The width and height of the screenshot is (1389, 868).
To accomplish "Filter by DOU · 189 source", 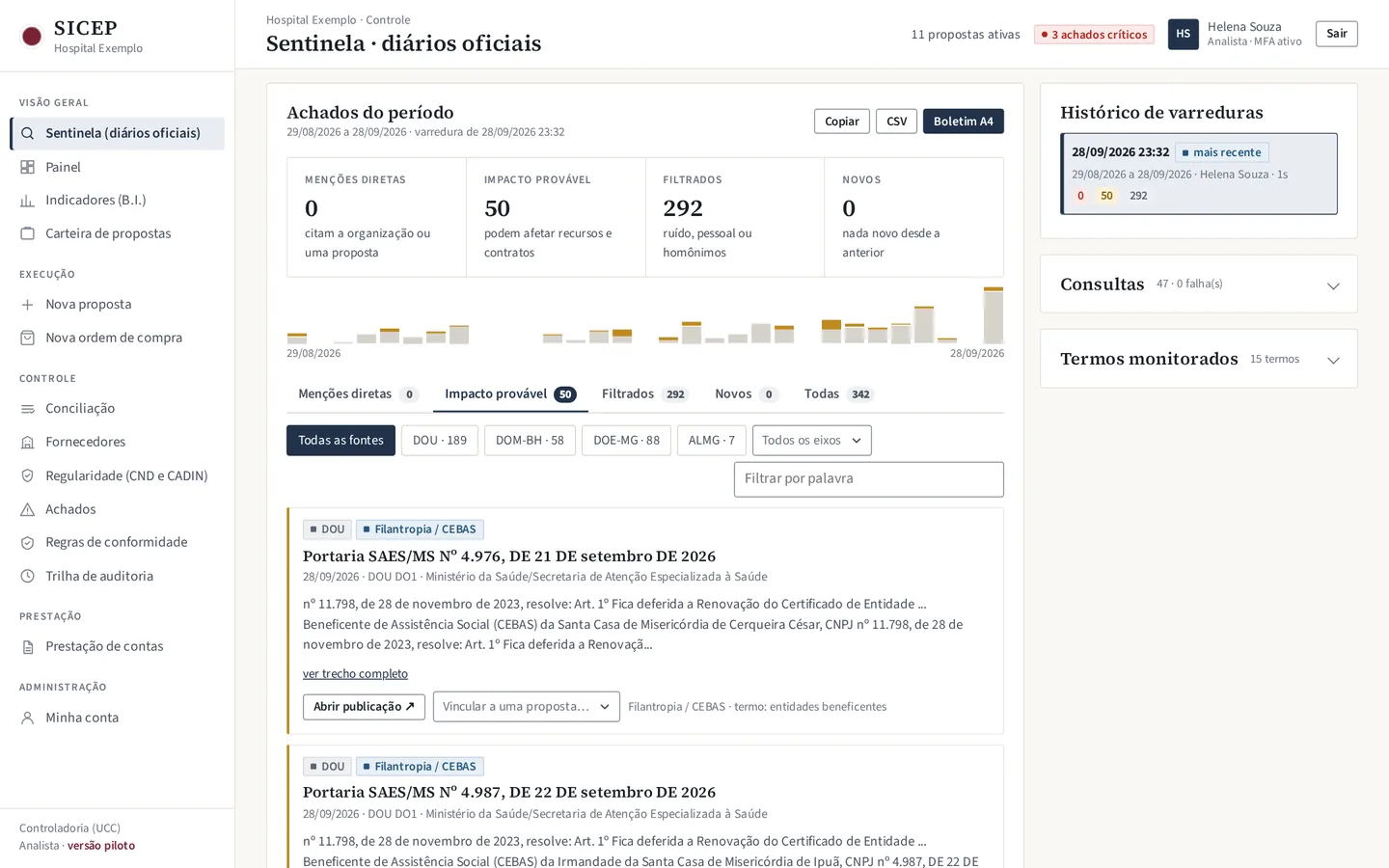I will point(440,441).
